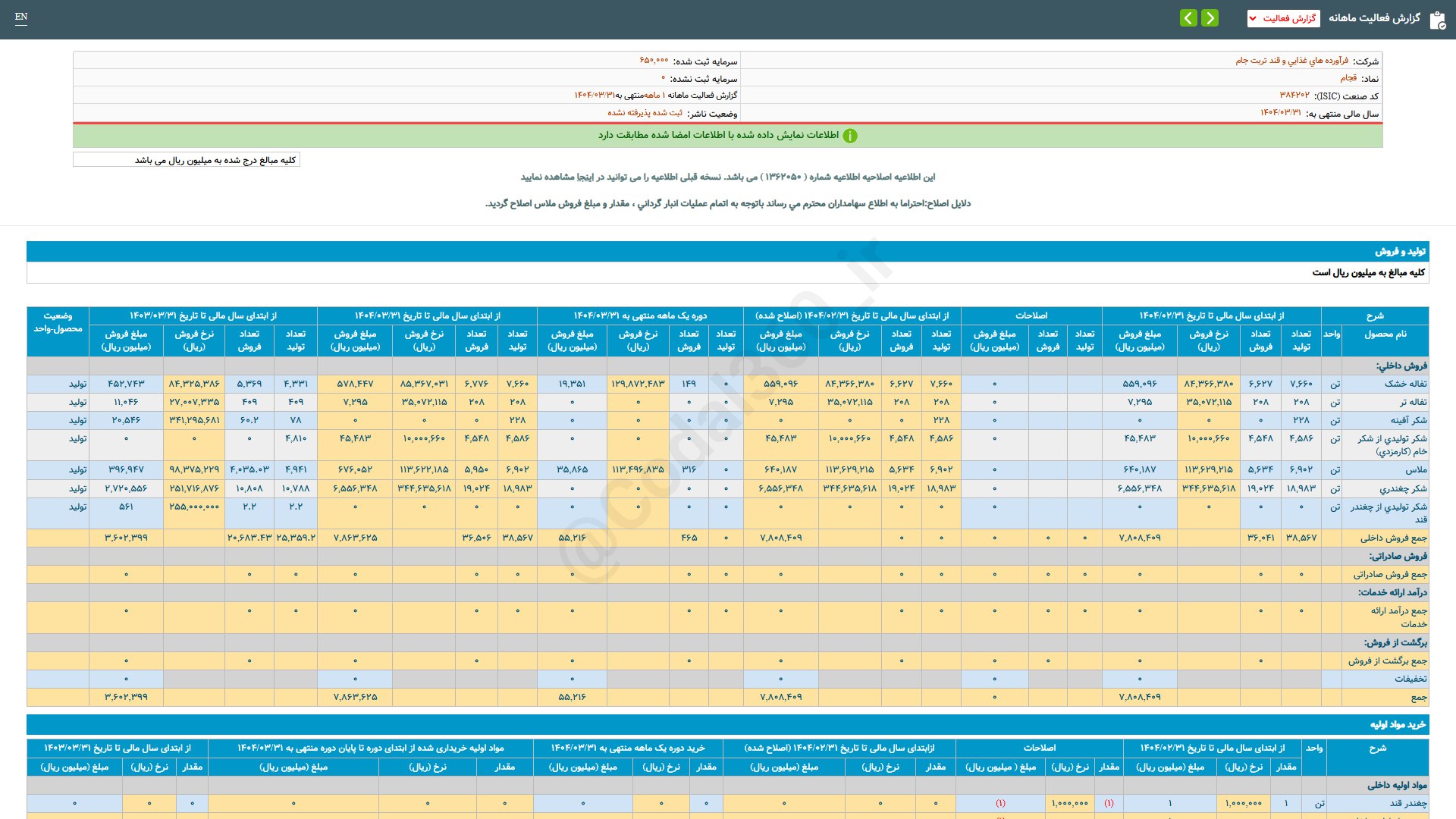The width and height of the screenshot is (1456, 819).
Task: Click the note کلیه مبالغ درج شده به میلیون ریال می باشد
Action: click(x=215, y=160)
